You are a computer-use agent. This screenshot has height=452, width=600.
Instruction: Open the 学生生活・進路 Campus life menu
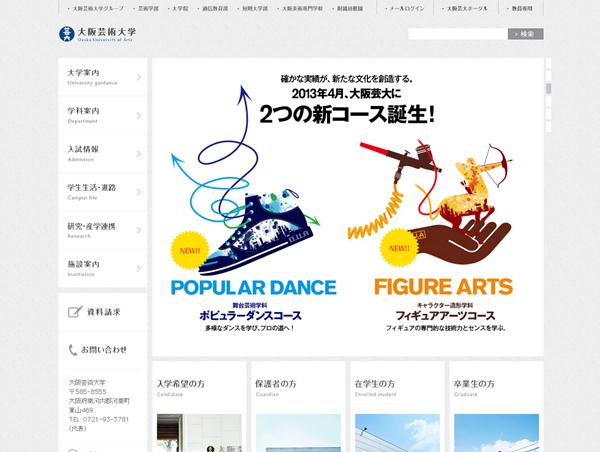pyautogui.click(x=103, y=192)
